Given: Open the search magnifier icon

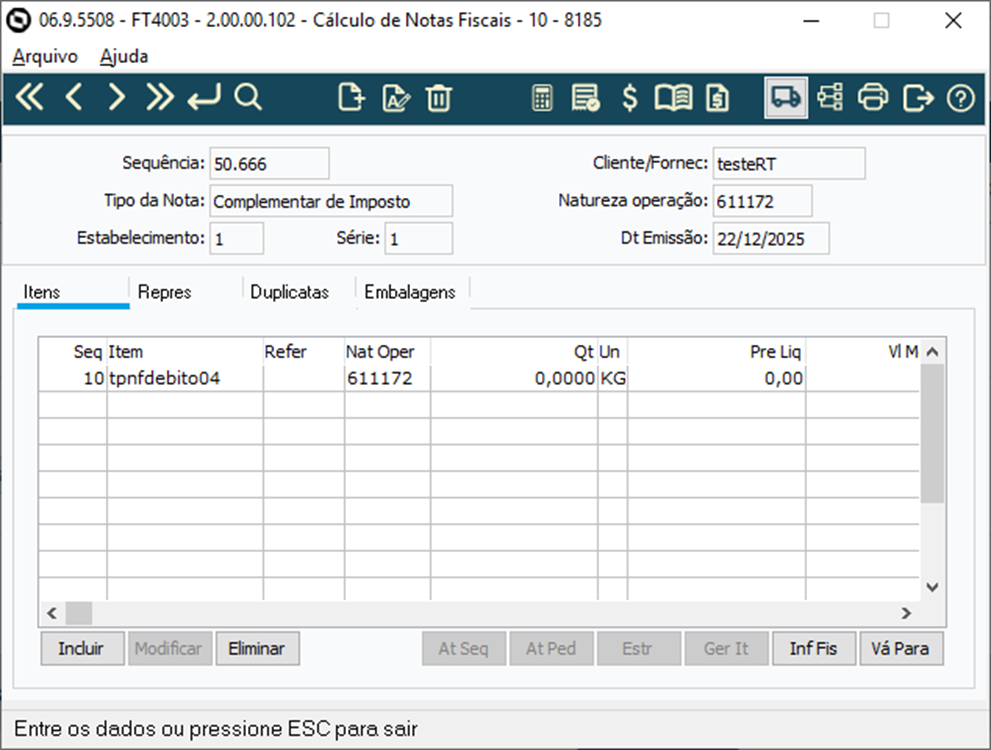Looking at the screenshot, I should tap(248, 98).
